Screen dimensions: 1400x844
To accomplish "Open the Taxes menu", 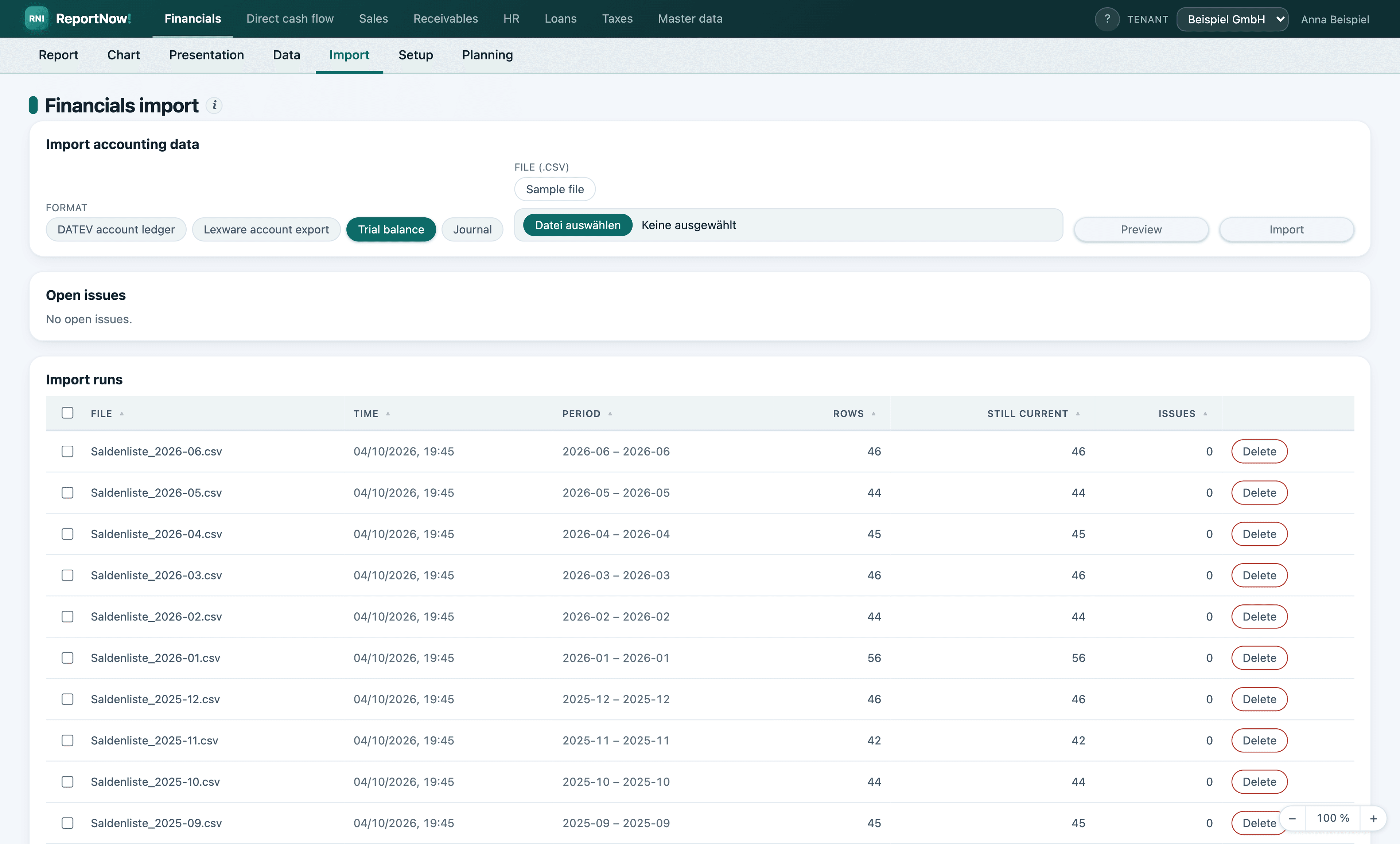I will tap(617, 19).
